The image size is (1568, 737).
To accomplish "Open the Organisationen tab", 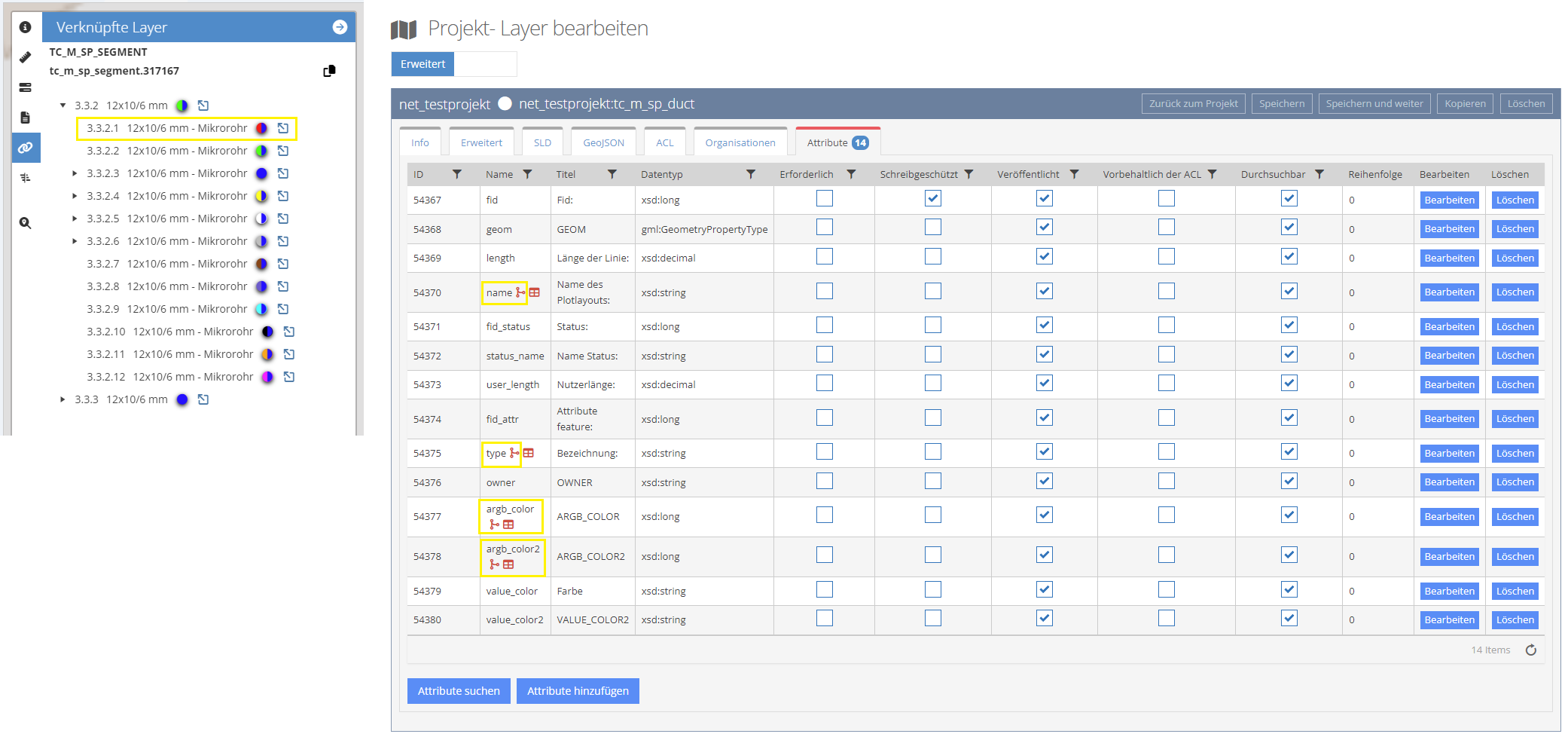I will [740, 142].
